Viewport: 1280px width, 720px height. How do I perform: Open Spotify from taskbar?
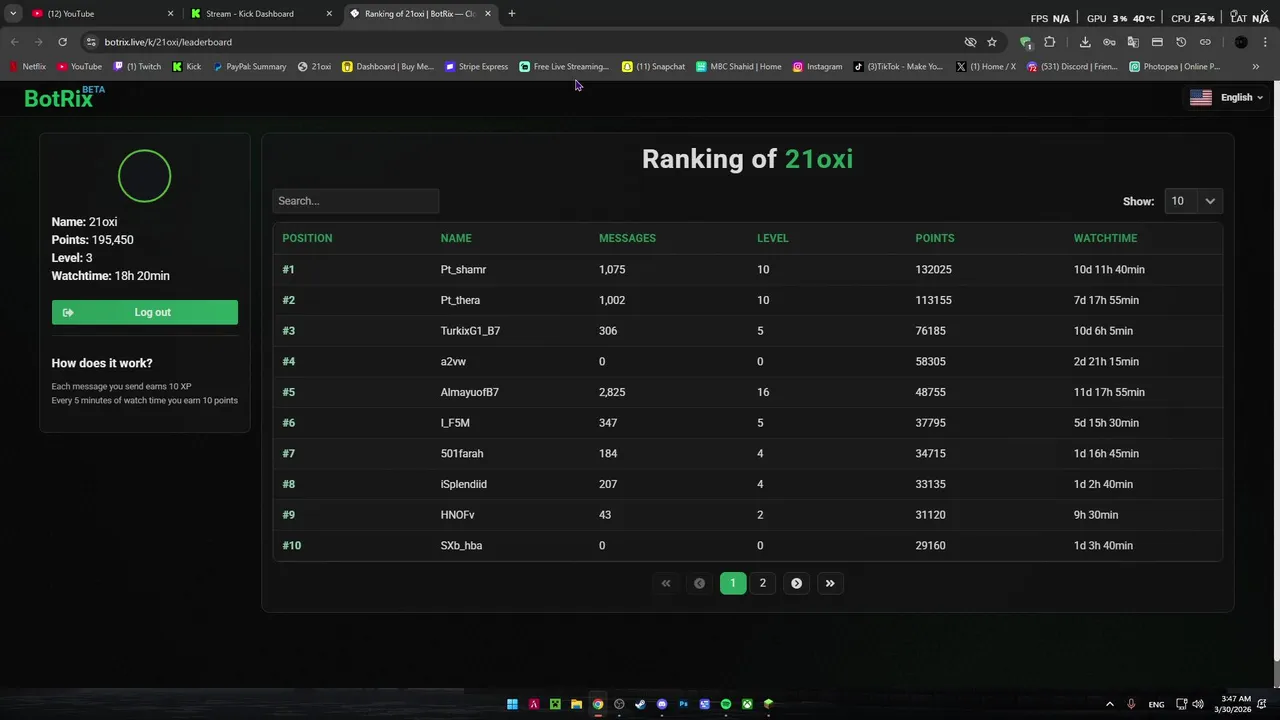click(x=726, y=704)
